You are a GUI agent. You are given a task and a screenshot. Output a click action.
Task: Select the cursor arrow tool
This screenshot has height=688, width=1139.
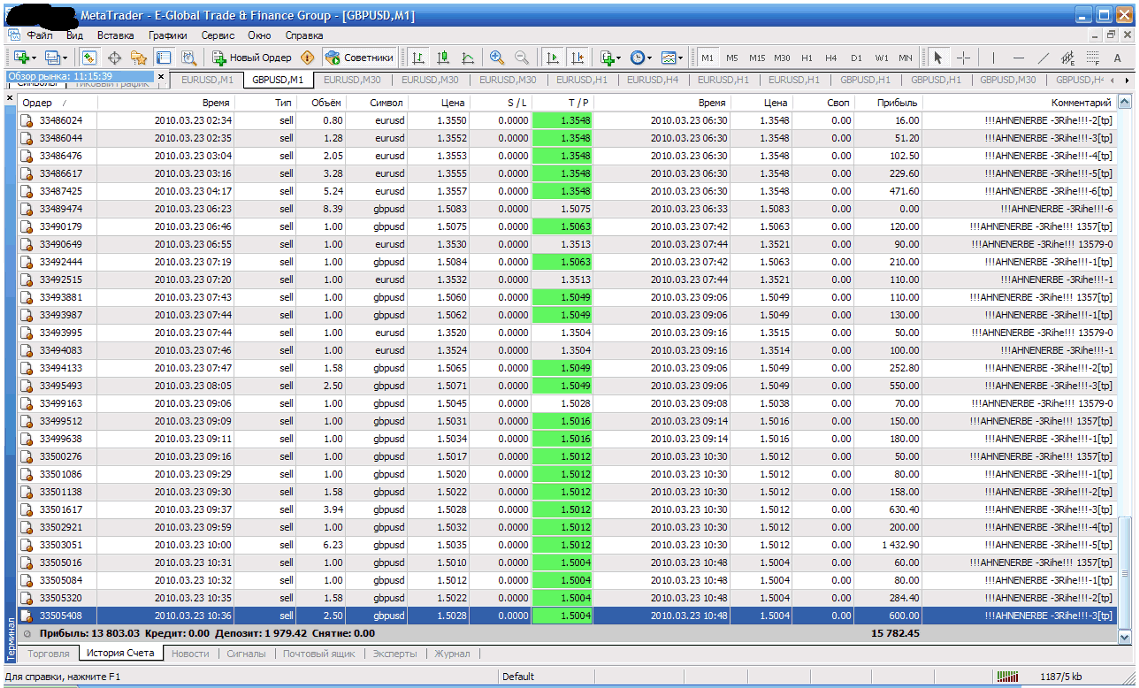(x=938, y=57)
